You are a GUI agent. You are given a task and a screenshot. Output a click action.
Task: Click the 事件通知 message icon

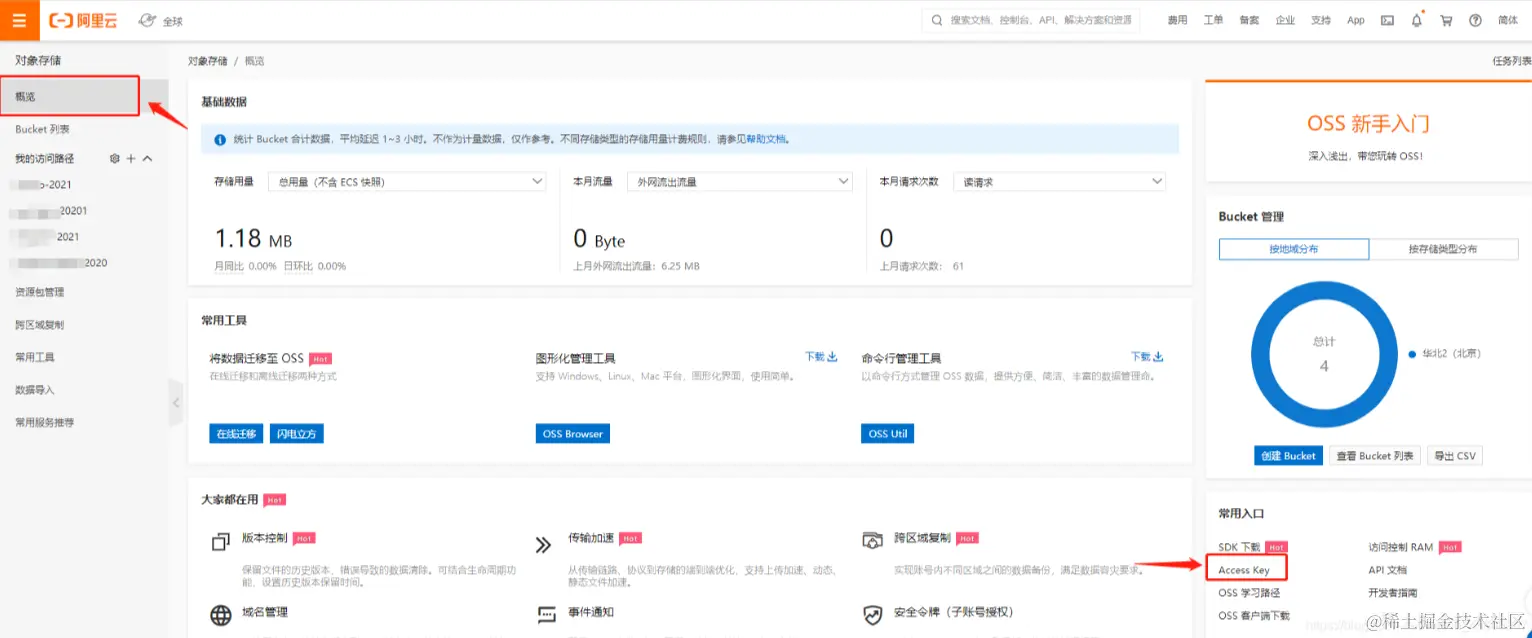547,614
